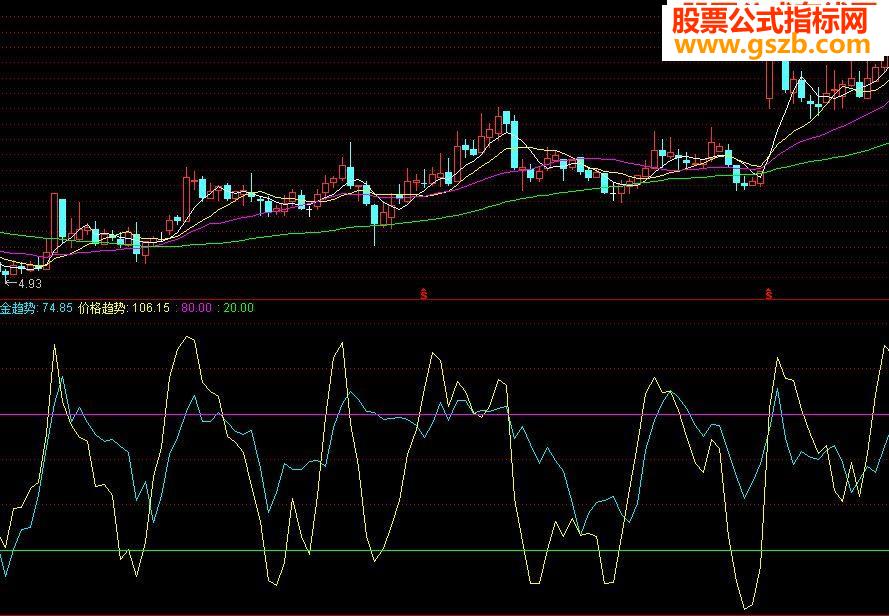
Task: Select the purple 80.00 level value
Action: coord(196,308)
